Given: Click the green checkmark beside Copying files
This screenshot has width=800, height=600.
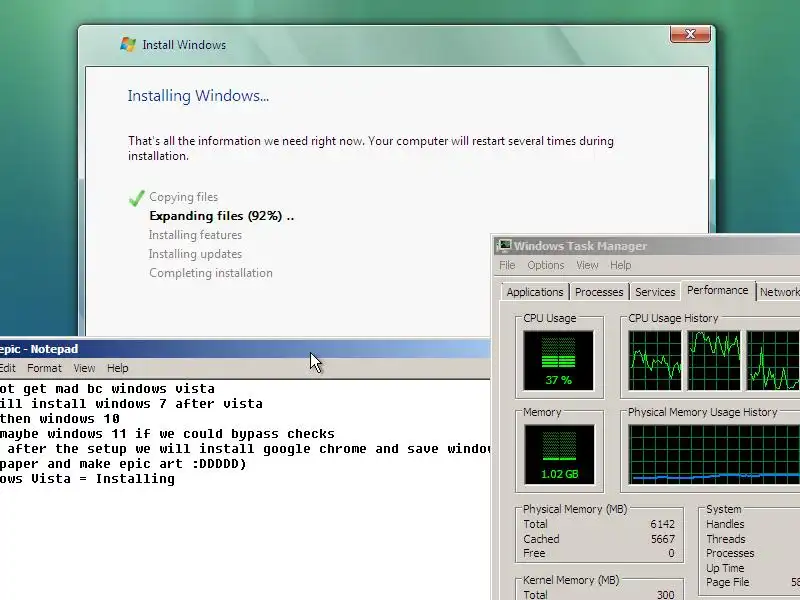Looking at the screenshot, I should (136, 197).
